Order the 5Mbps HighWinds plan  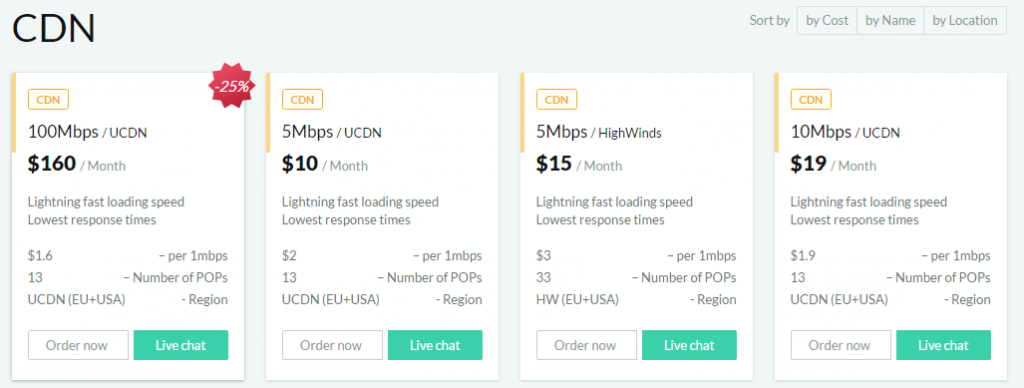(x=586, y=345)
